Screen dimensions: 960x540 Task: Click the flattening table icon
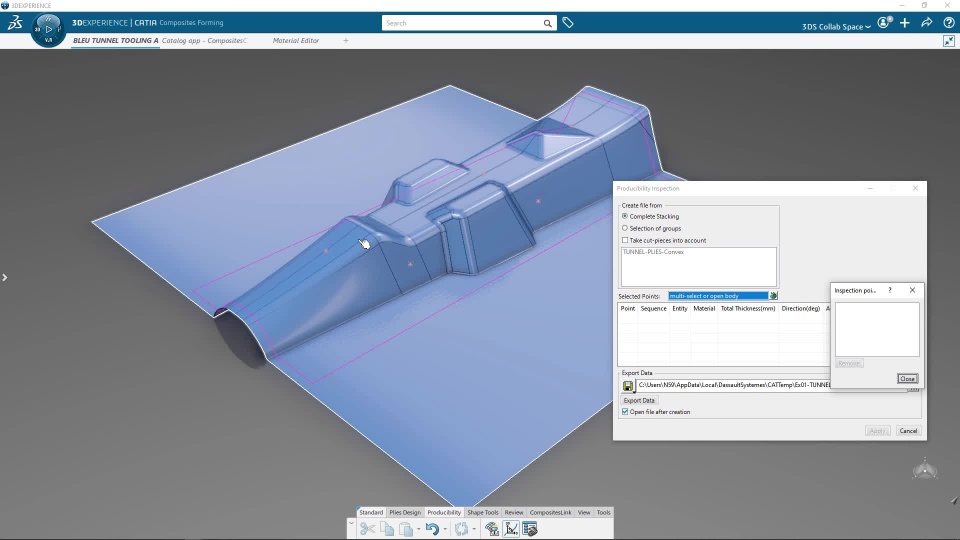(x=530, y=529)
